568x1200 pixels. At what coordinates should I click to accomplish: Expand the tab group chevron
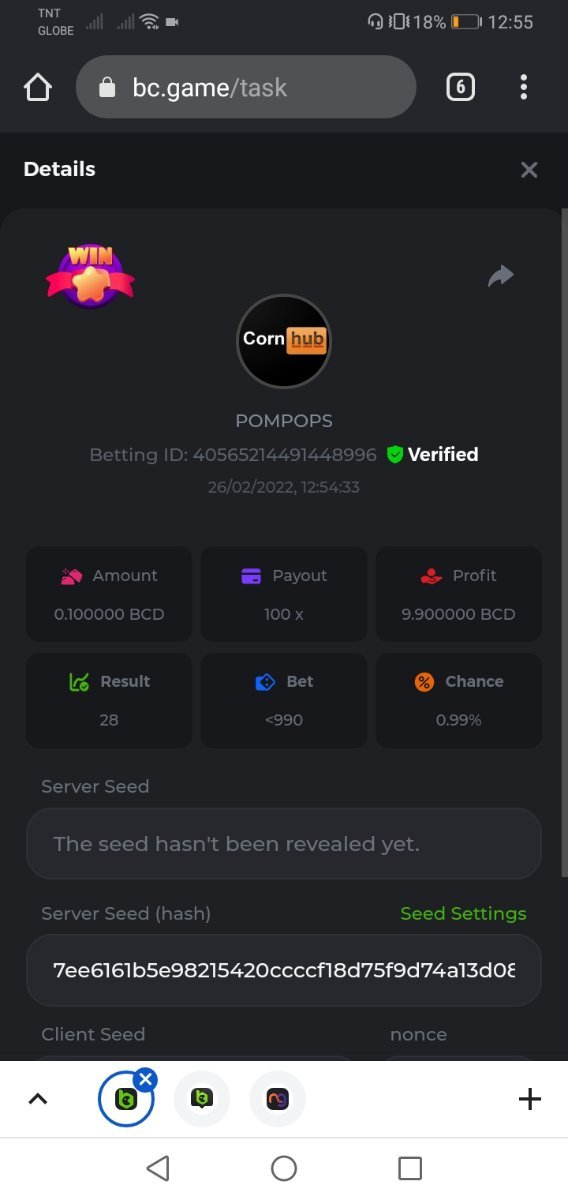point(37,1099)
